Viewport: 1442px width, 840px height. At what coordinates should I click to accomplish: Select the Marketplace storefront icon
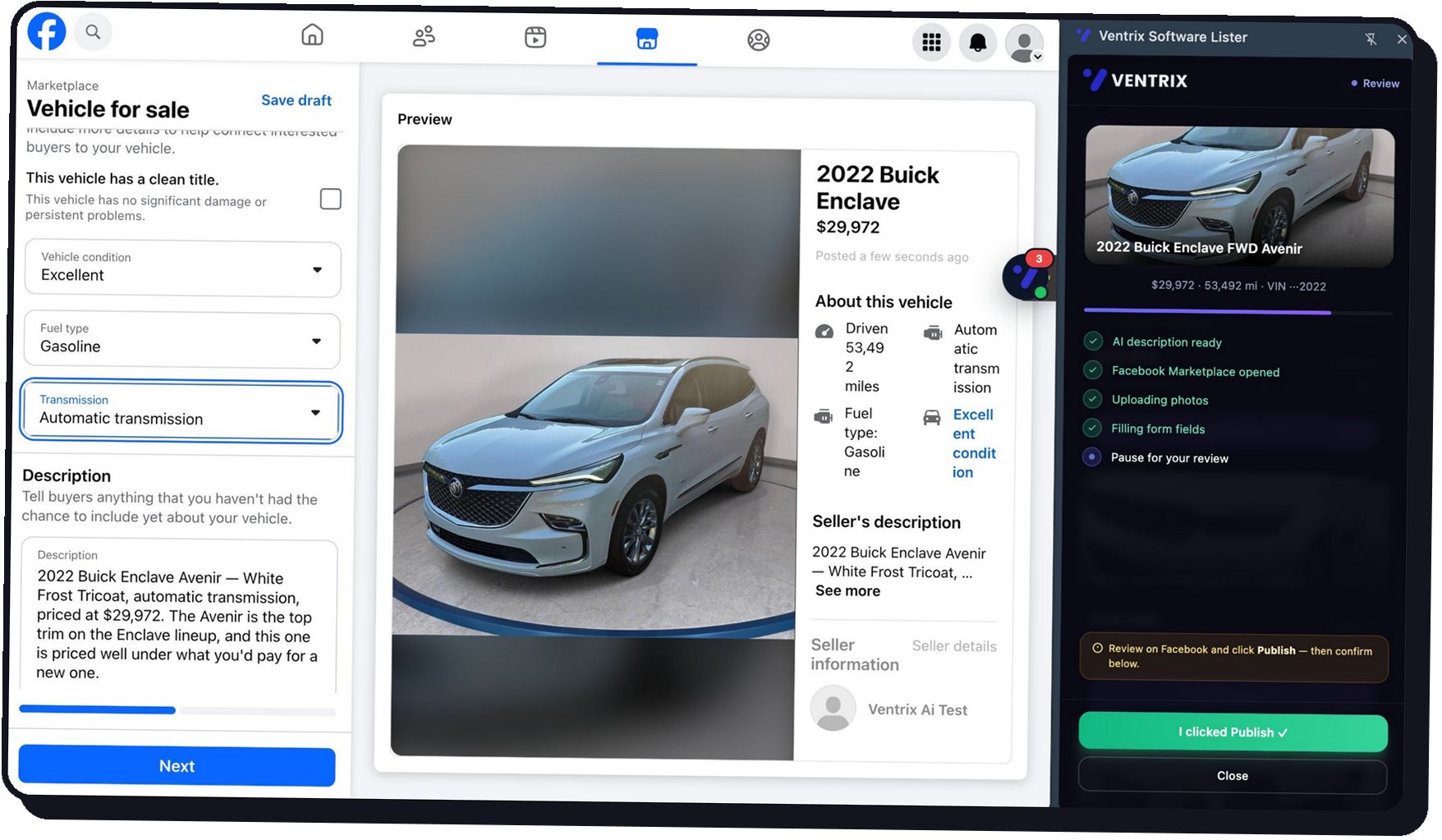647,39
